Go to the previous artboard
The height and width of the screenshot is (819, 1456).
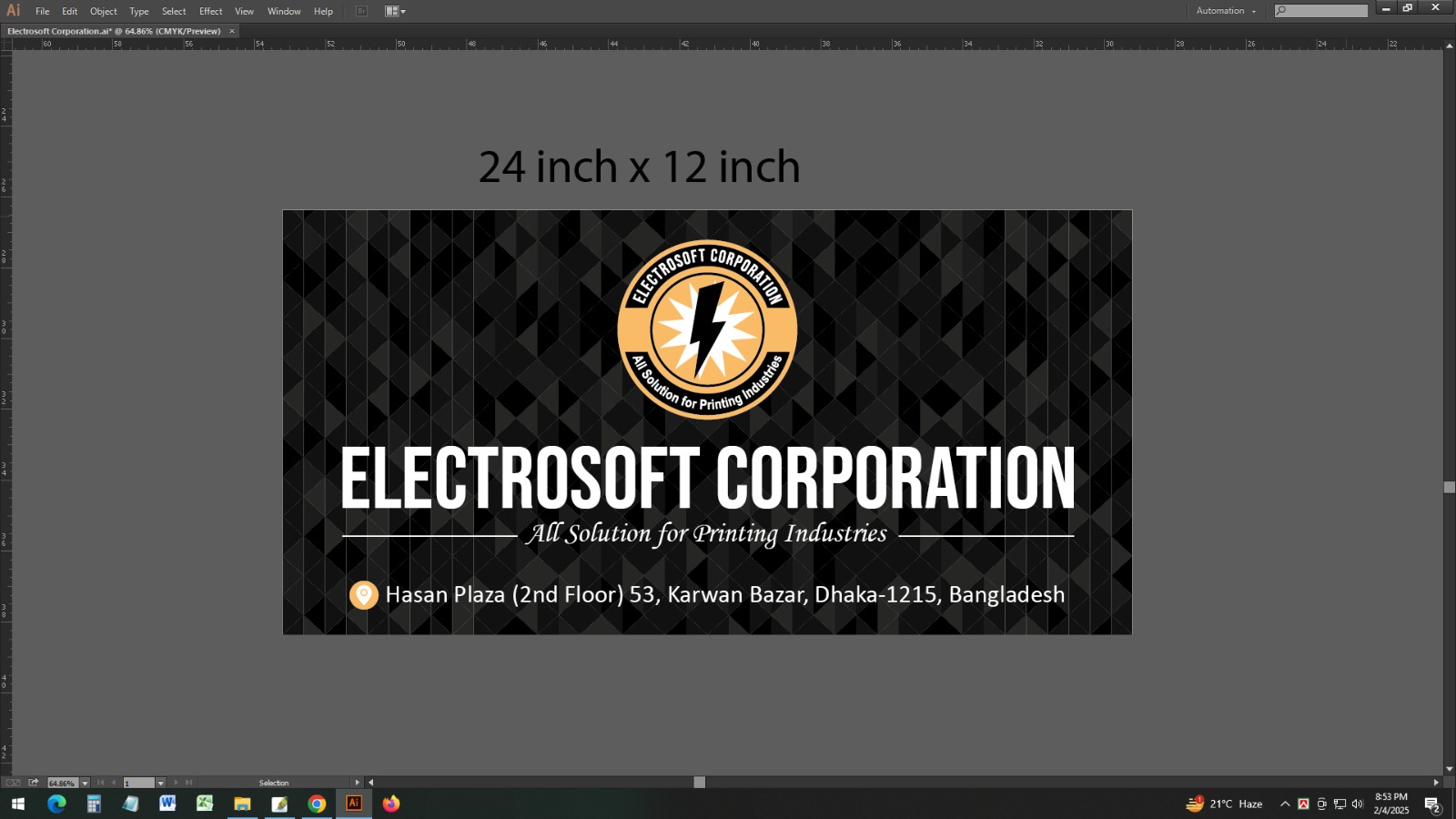113,783
